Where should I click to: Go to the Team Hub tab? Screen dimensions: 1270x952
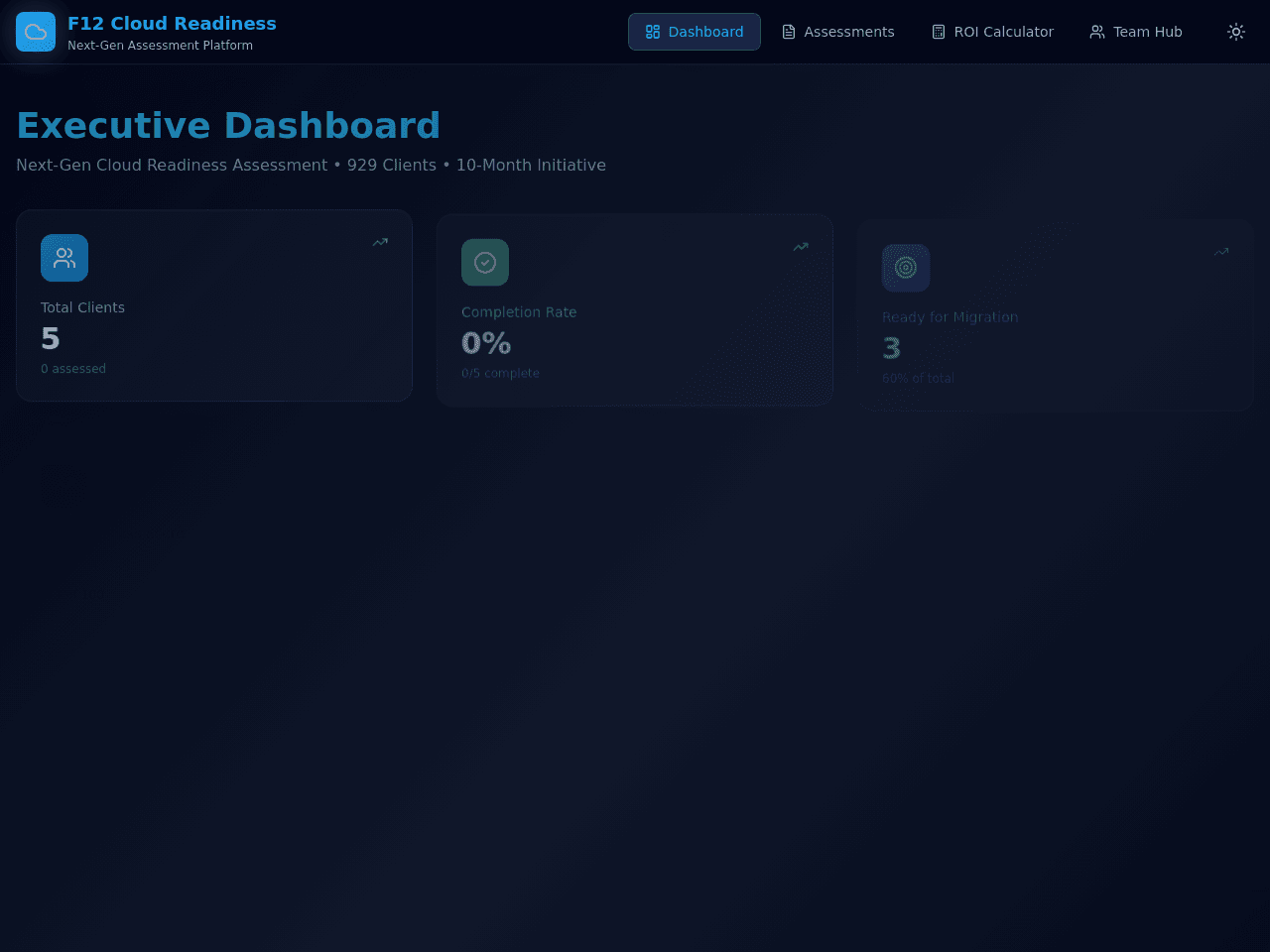pyautogui.click(x=1136, y=32)
